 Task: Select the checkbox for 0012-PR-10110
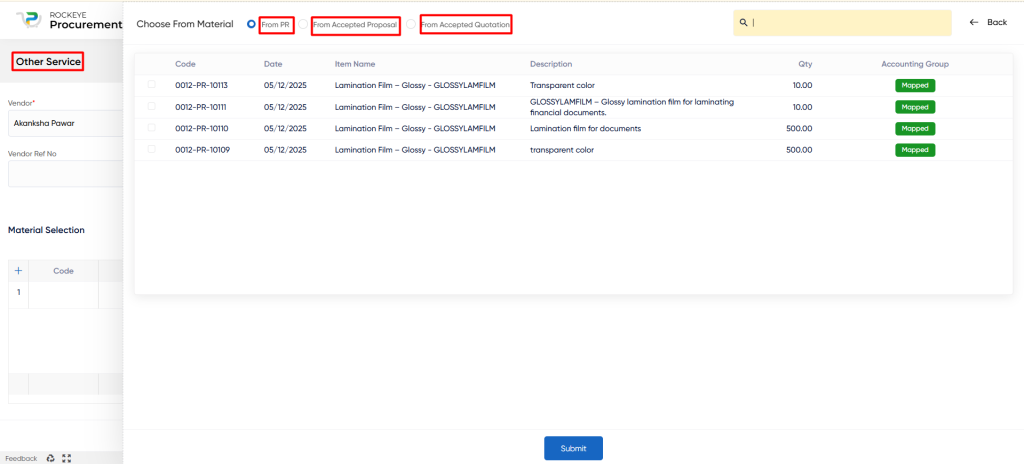152,128
